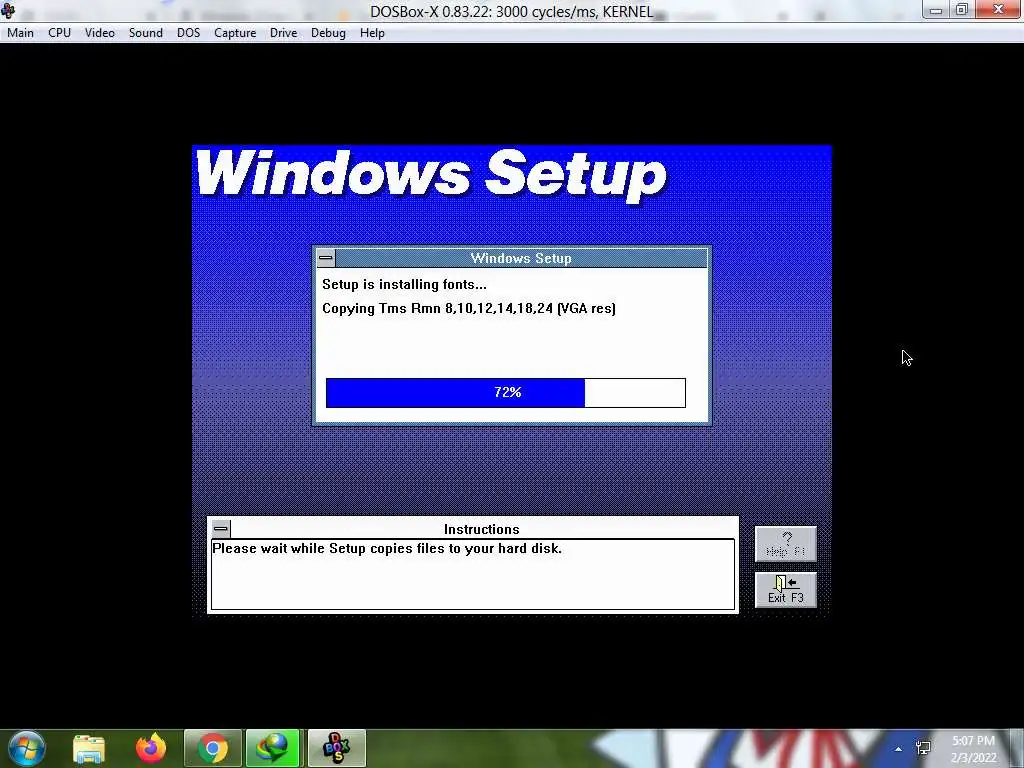This screenshot has height=768, width=1024.
Task: Click the Exit F3 button
Action: click(786, 590)
